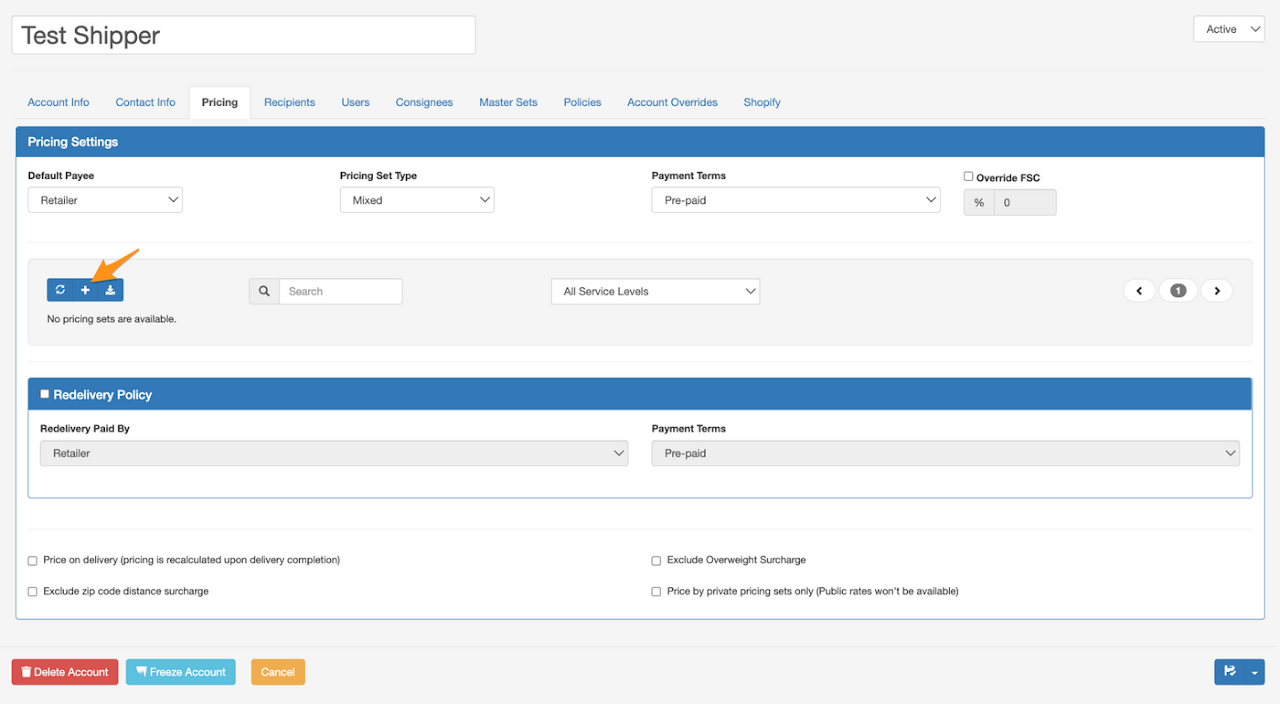Open the Master Sets tab
The height and width of the screenshot is (704, 1280).
pos(508,102)
